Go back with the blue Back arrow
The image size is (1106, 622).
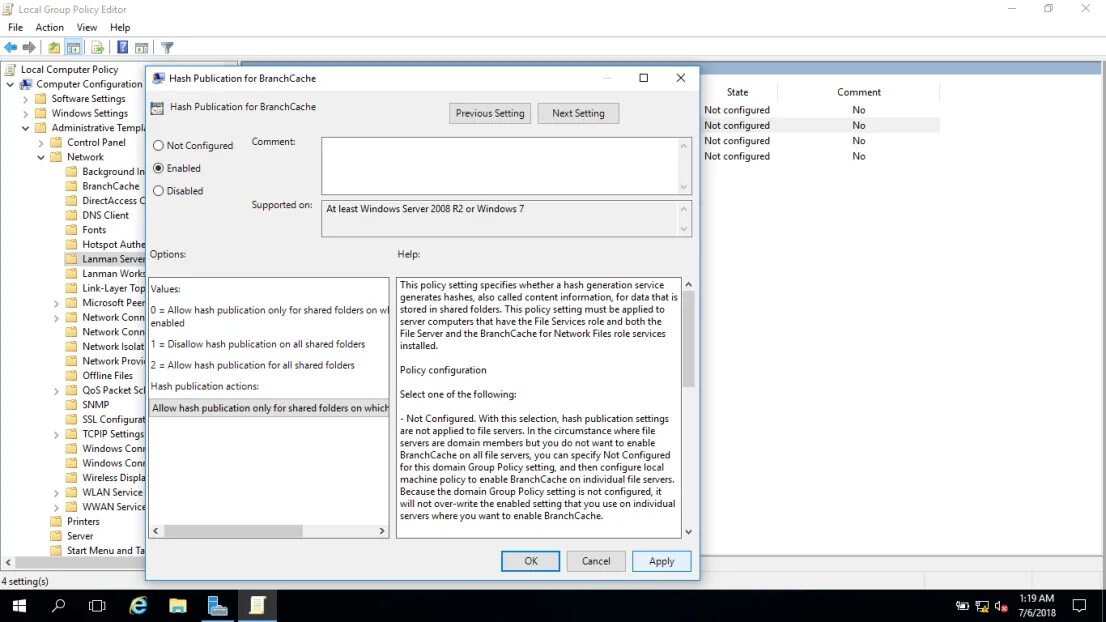pos(11,47)
